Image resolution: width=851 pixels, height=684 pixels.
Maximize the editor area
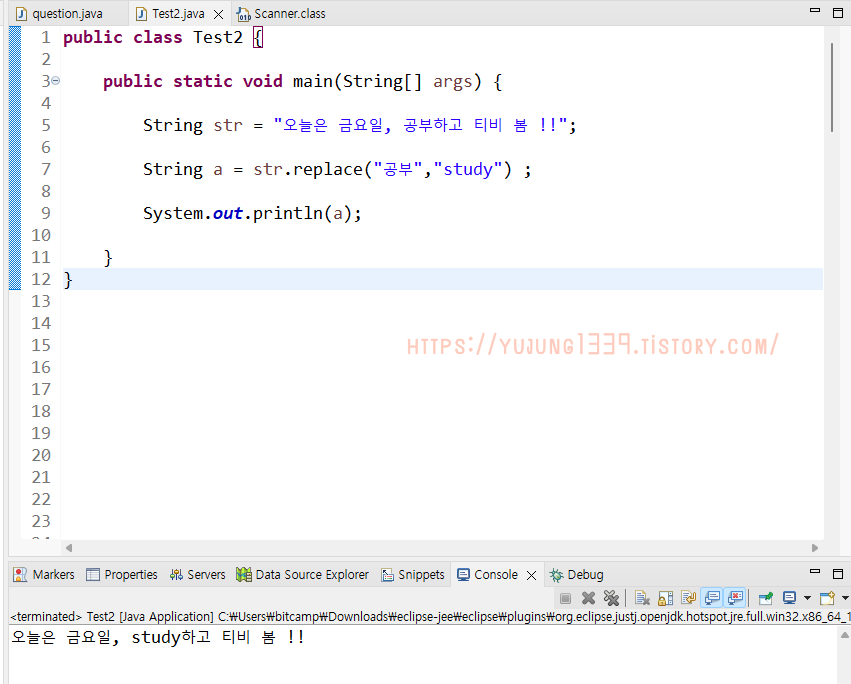pyautogui.click(x=838, y=13)
